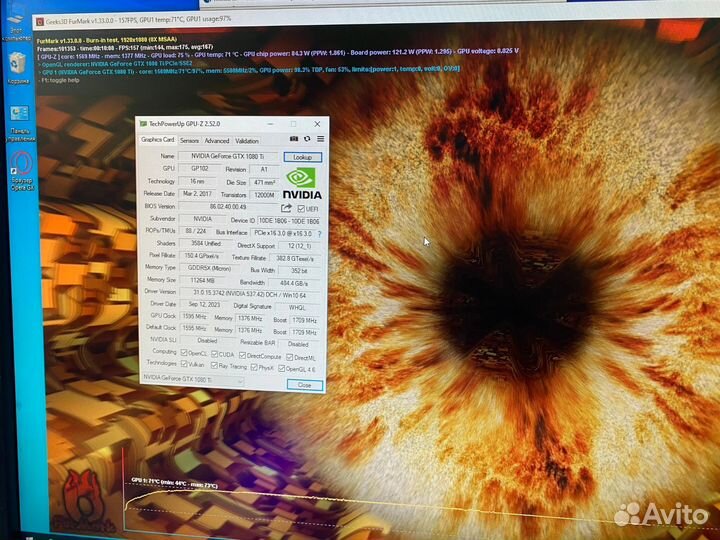Click the FurMark GPU 1 temperature graph label

click(174, 483)
